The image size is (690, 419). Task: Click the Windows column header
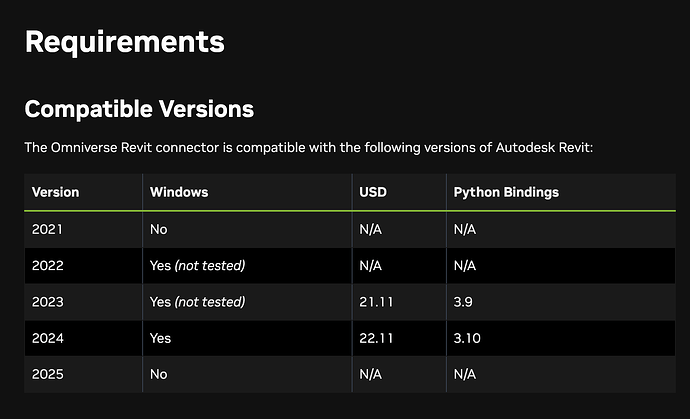[178, 192]
